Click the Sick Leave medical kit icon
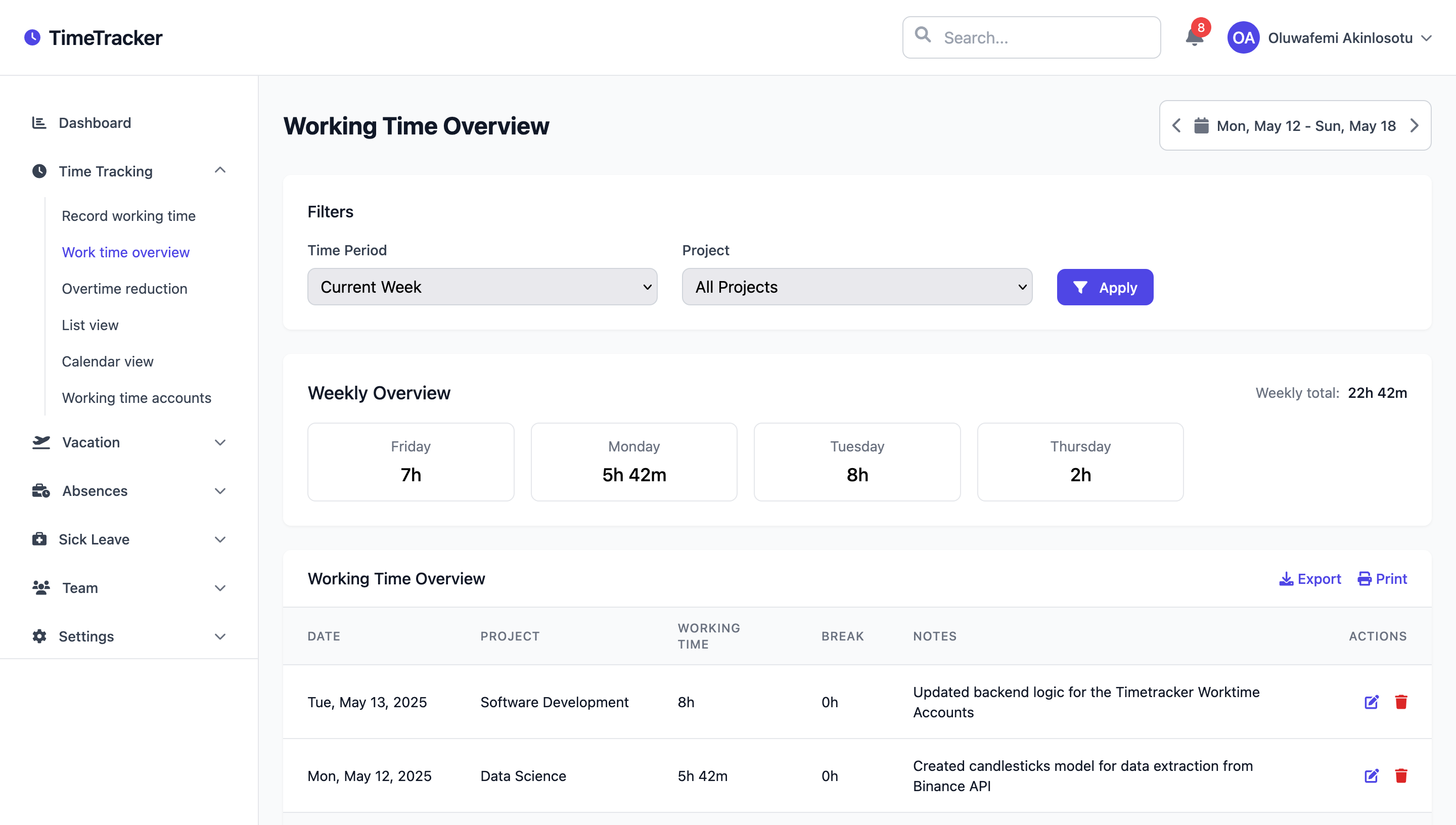The width and height of the screenshot is (1456, 825). click(39, 539)
